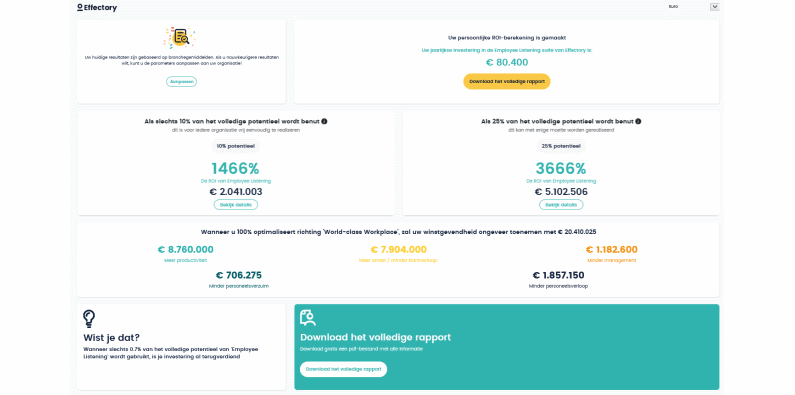Click the 1466% ROI figure
Screen dimensions: 795x395
tap(235, 168)
